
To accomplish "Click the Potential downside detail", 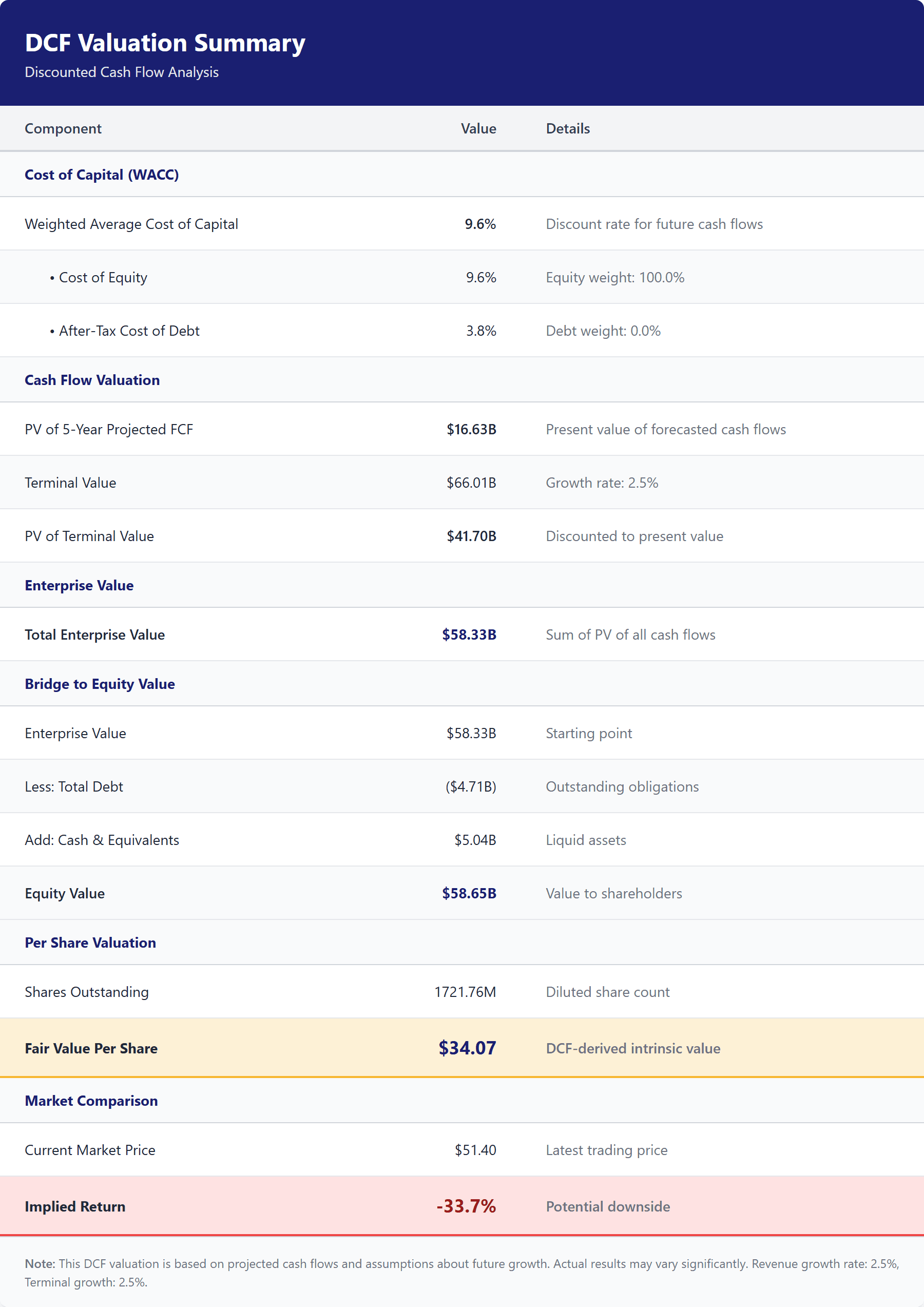I will pos(608,1207).
